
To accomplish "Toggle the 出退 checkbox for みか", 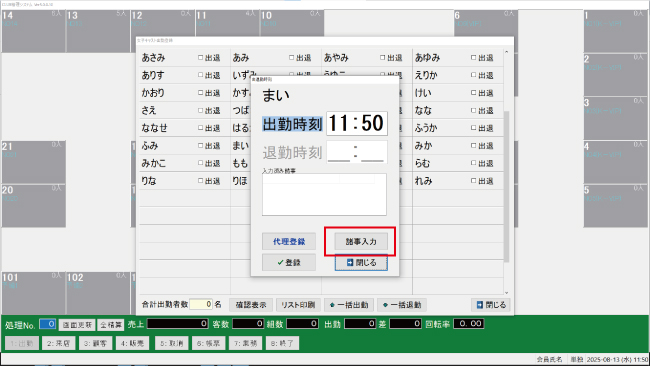I will click(x=473, y=145).
